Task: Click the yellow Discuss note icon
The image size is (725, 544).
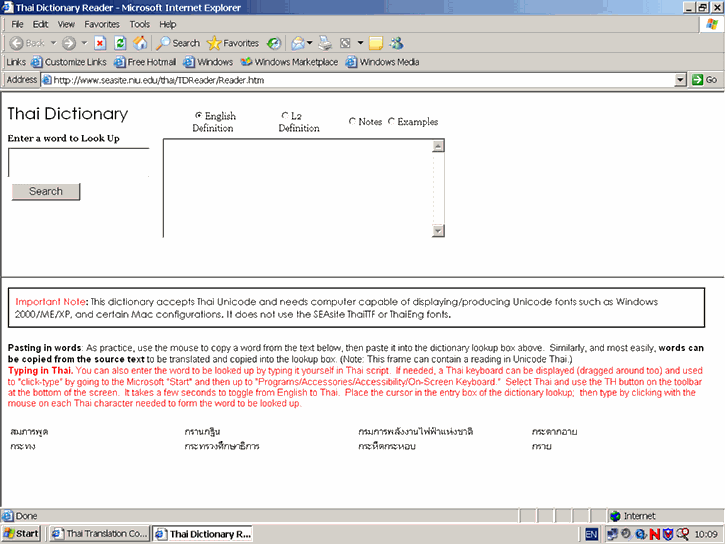Action: click(x=375, y=43)
